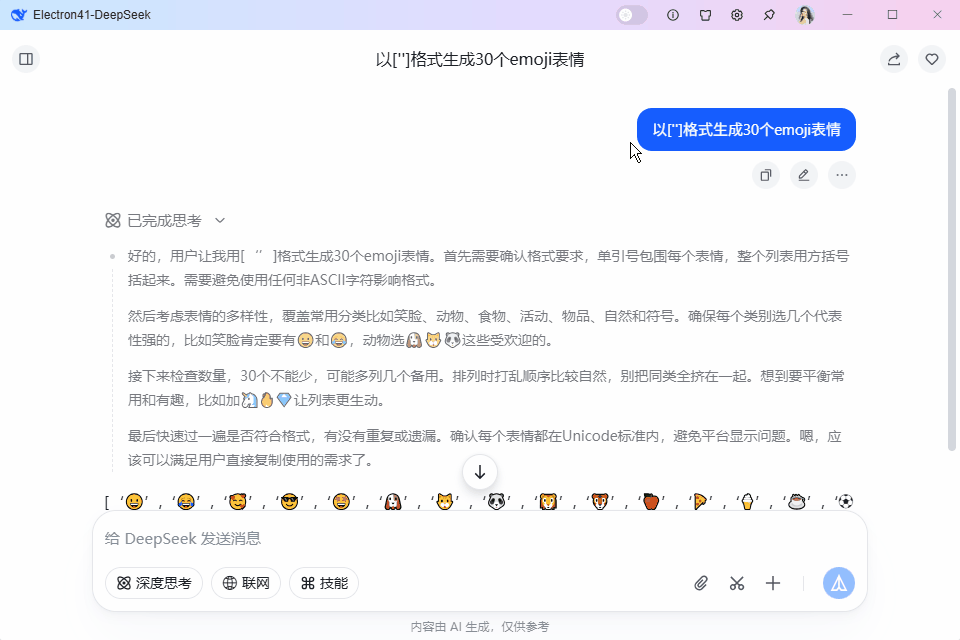The width and height of the screenshot is (960, 640).
Task: Click the ice cream emoji in output list
Action: tap(748, 502)
